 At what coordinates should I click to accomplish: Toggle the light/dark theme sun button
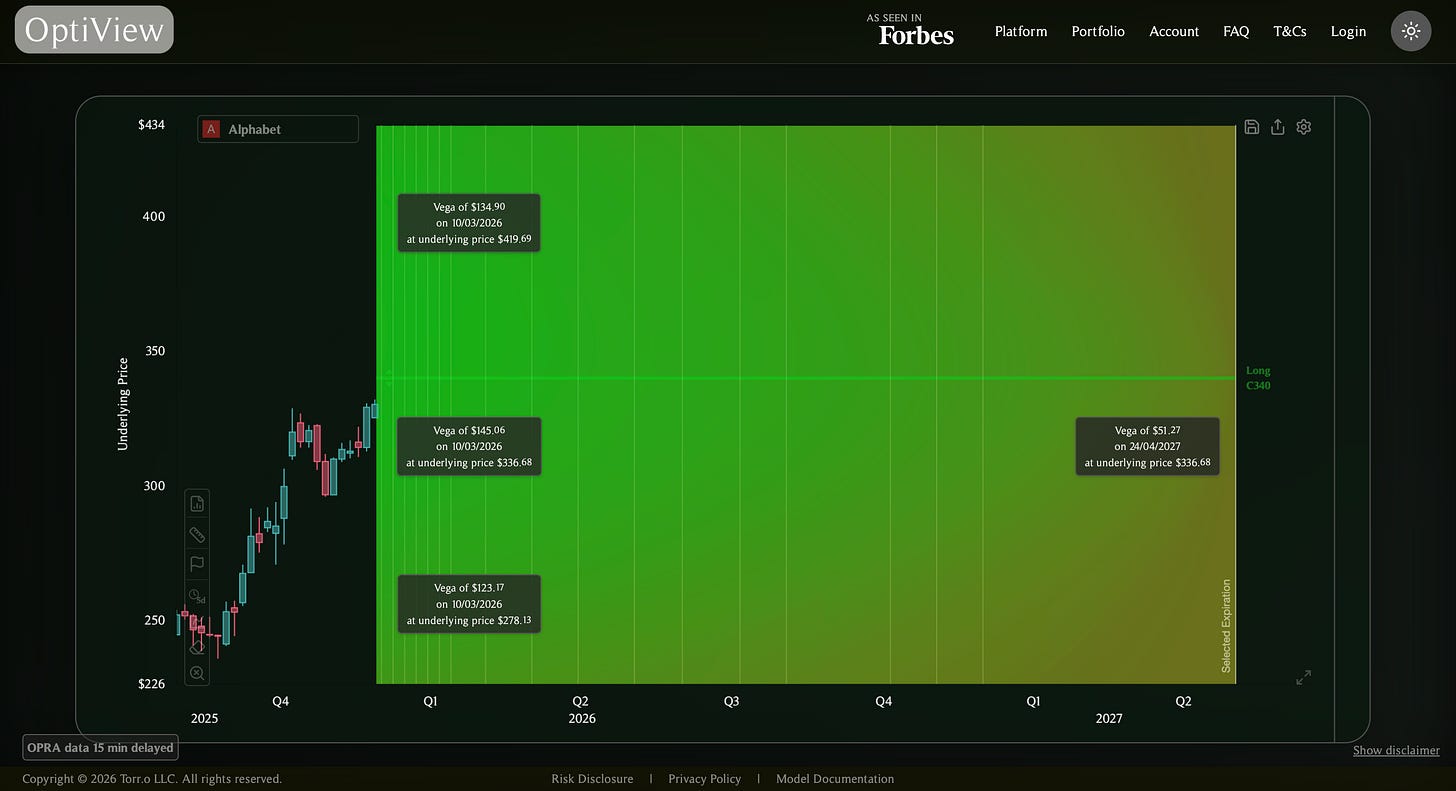(x=1411, y=31)
